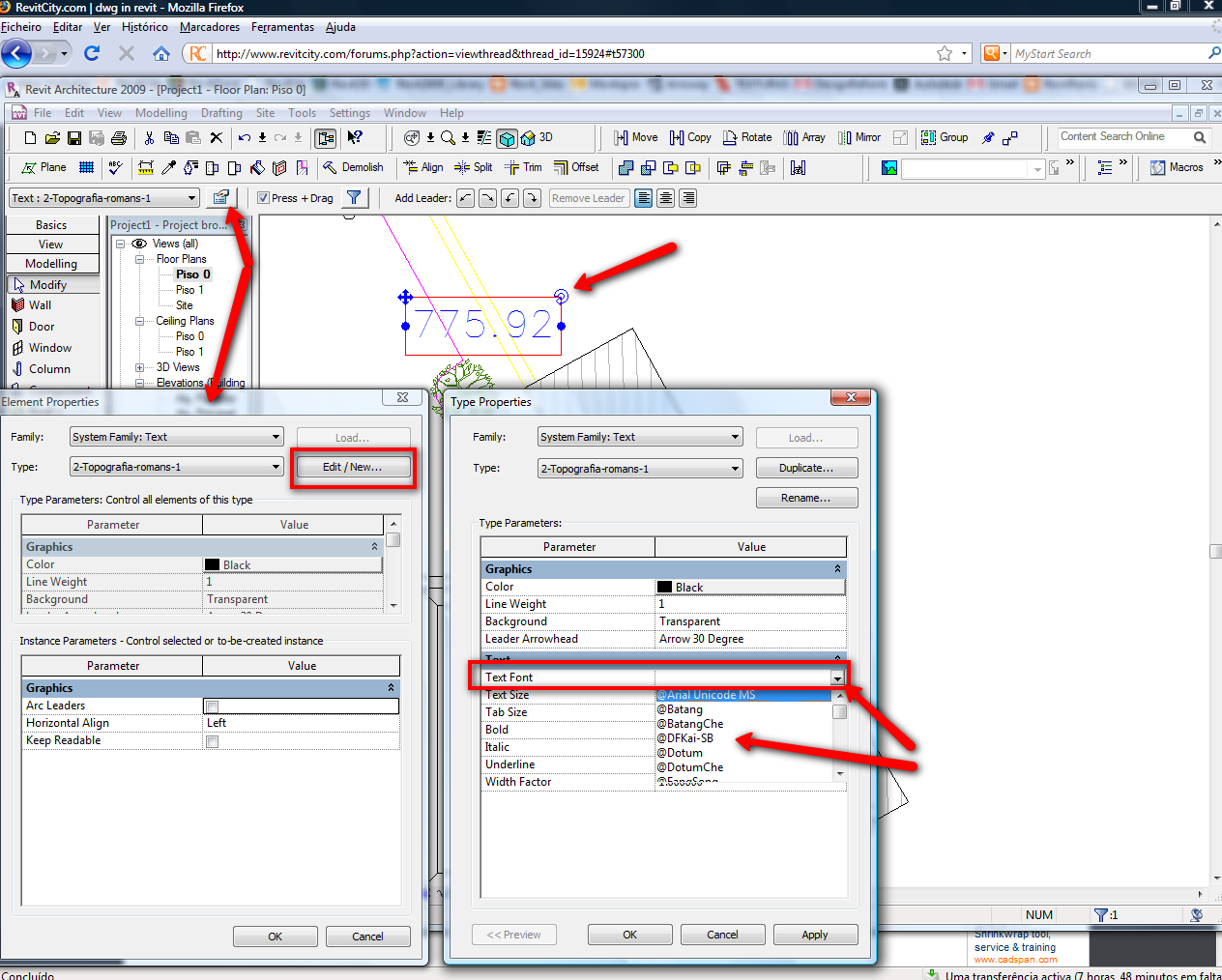Activate the Mirror tool

tap(858, 137)
